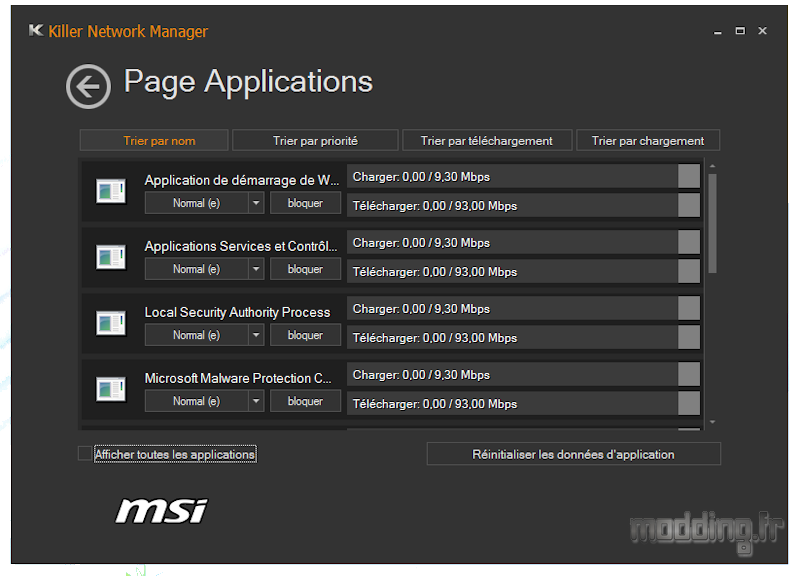Viewport: 800px width, 576px height.
Task: Expand priority dropdown for Local Security Authority Process
Action: [256, 335]
